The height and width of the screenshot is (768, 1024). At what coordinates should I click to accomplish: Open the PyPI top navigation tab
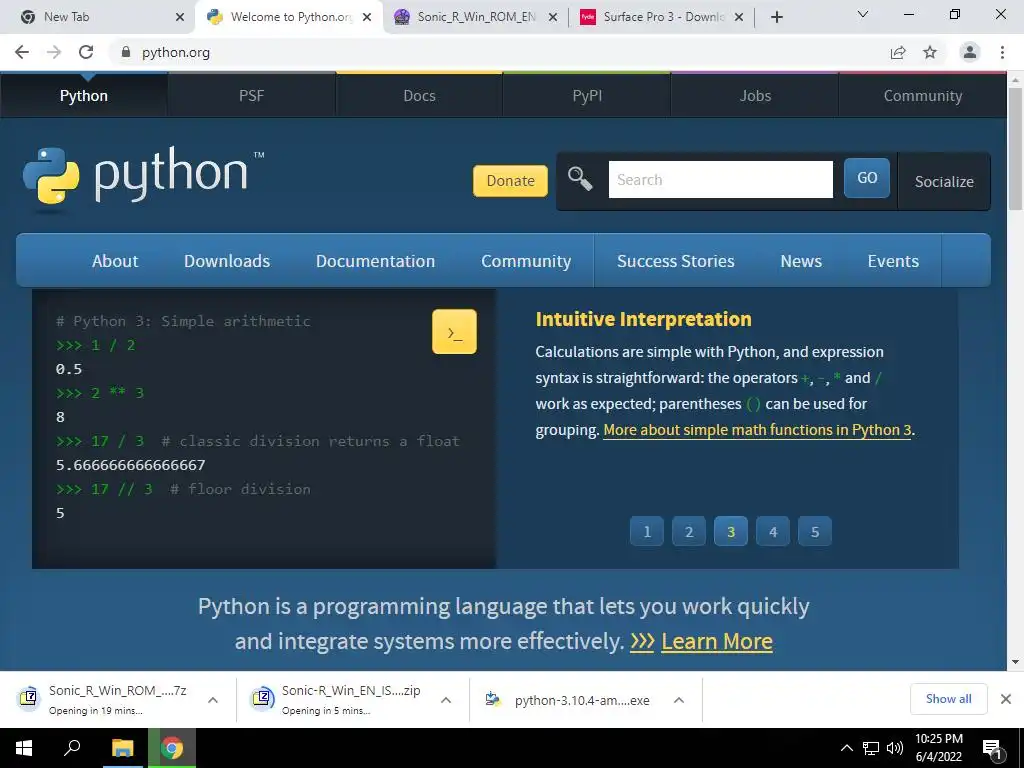pos(587,95)
